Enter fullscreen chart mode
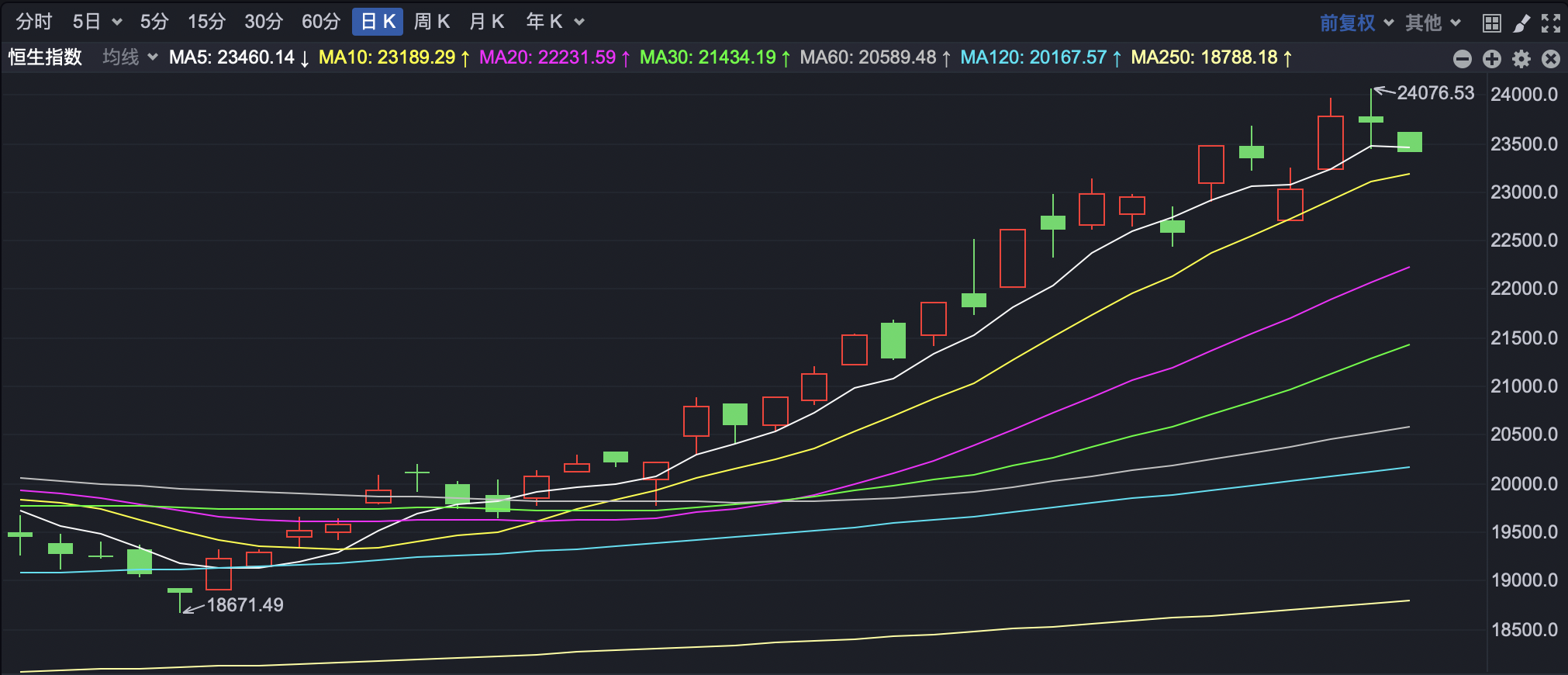Image resolution: width=1568 pixels, height=675 pixels. (x=1551, y=23)
